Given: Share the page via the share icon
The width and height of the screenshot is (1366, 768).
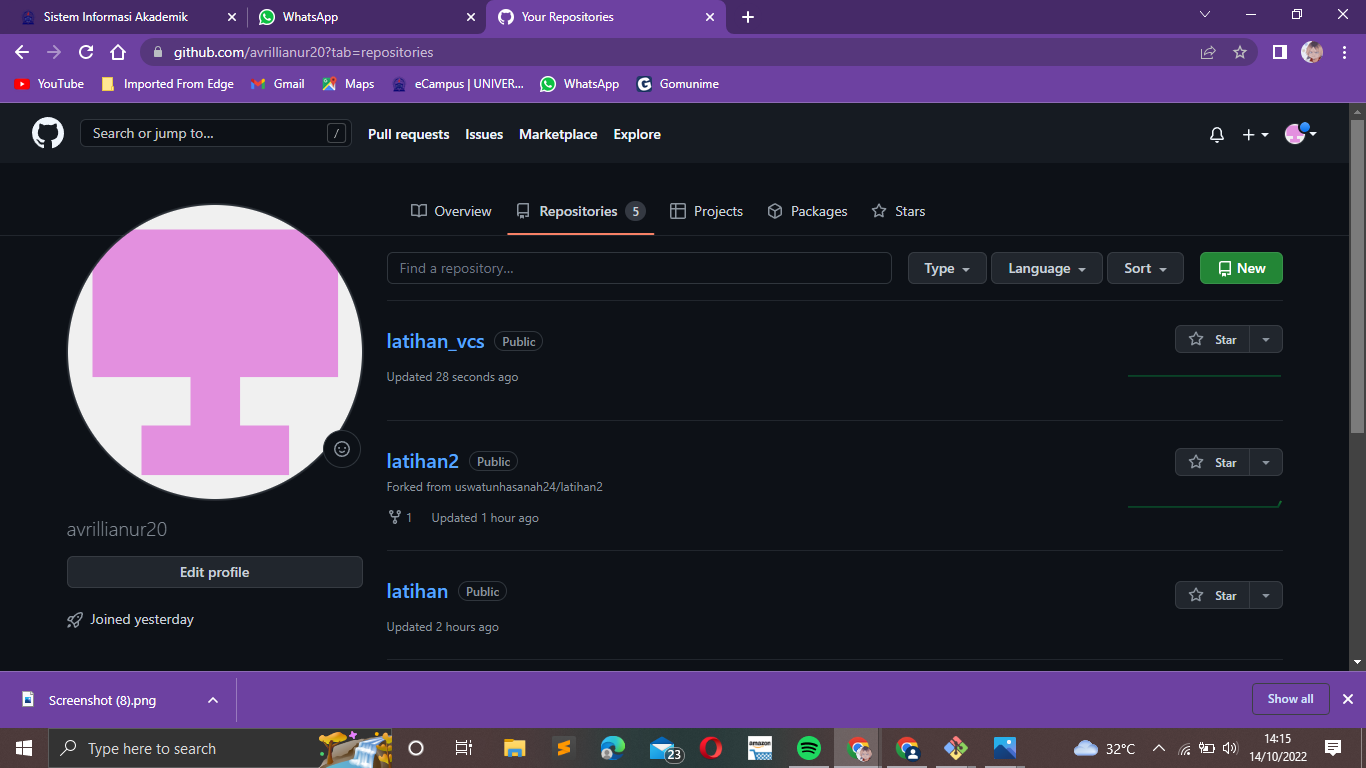Looking at the screenshot, I should [x=1208, y=51].
